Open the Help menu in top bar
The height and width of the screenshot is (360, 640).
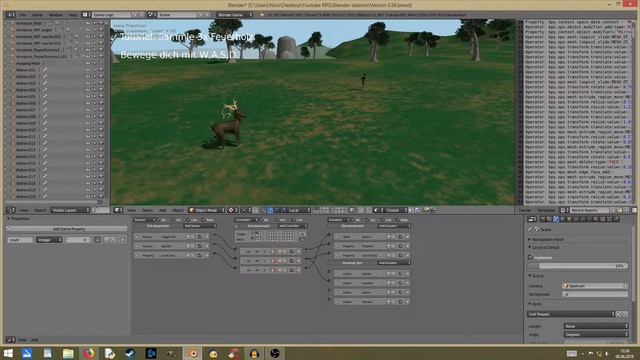[x=73, y=15]
